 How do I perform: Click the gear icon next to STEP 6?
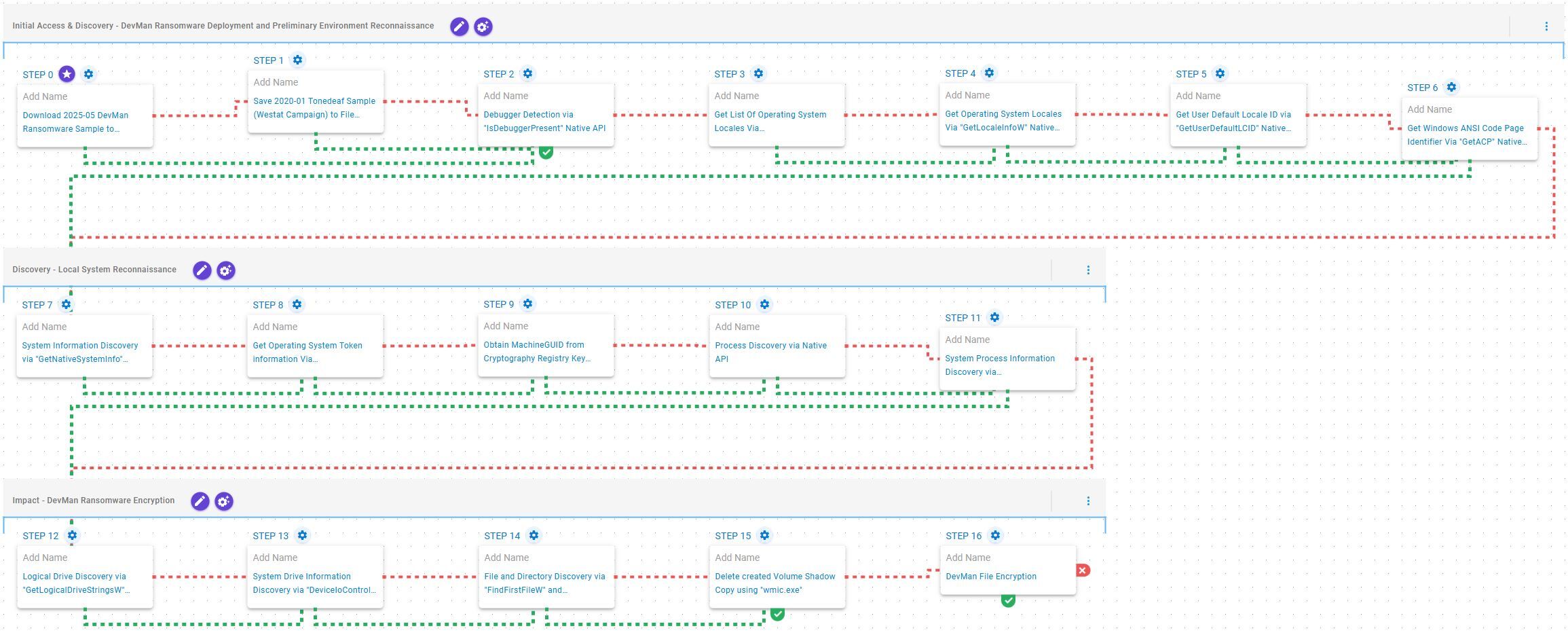click(1451, 87)
